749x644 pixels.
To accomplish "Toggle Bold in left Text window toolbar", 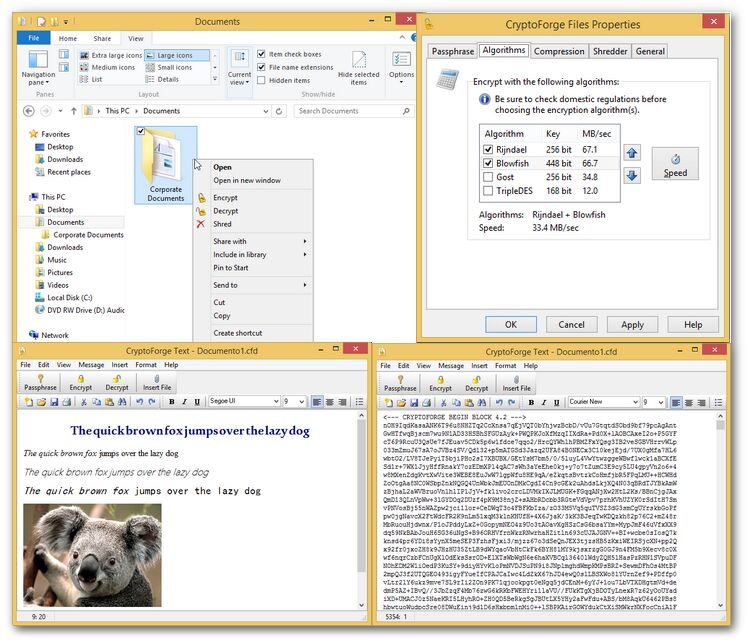I will 171,402.
